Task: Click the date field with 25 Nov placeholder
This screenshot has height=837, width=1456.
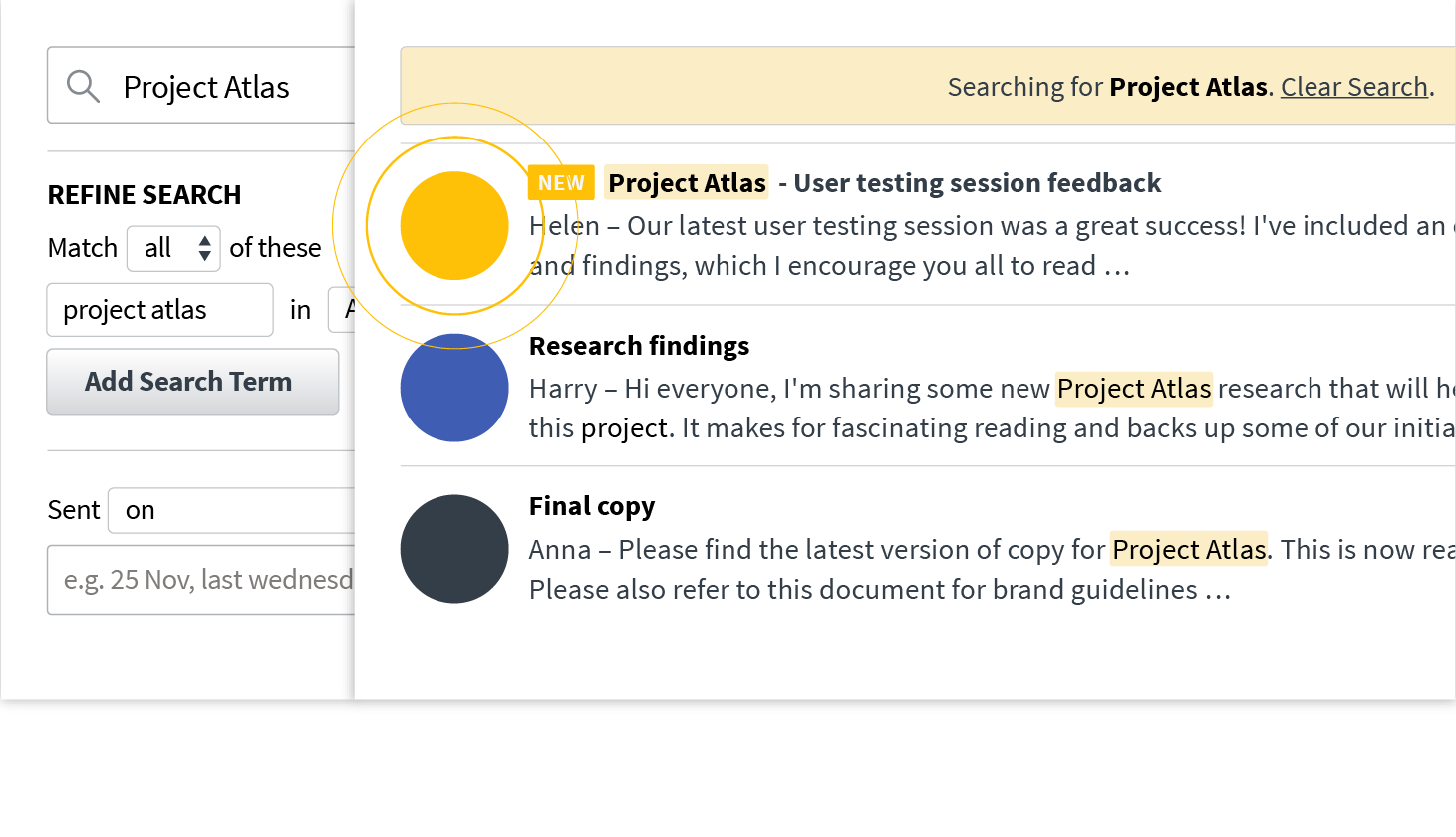Action: 199,580
